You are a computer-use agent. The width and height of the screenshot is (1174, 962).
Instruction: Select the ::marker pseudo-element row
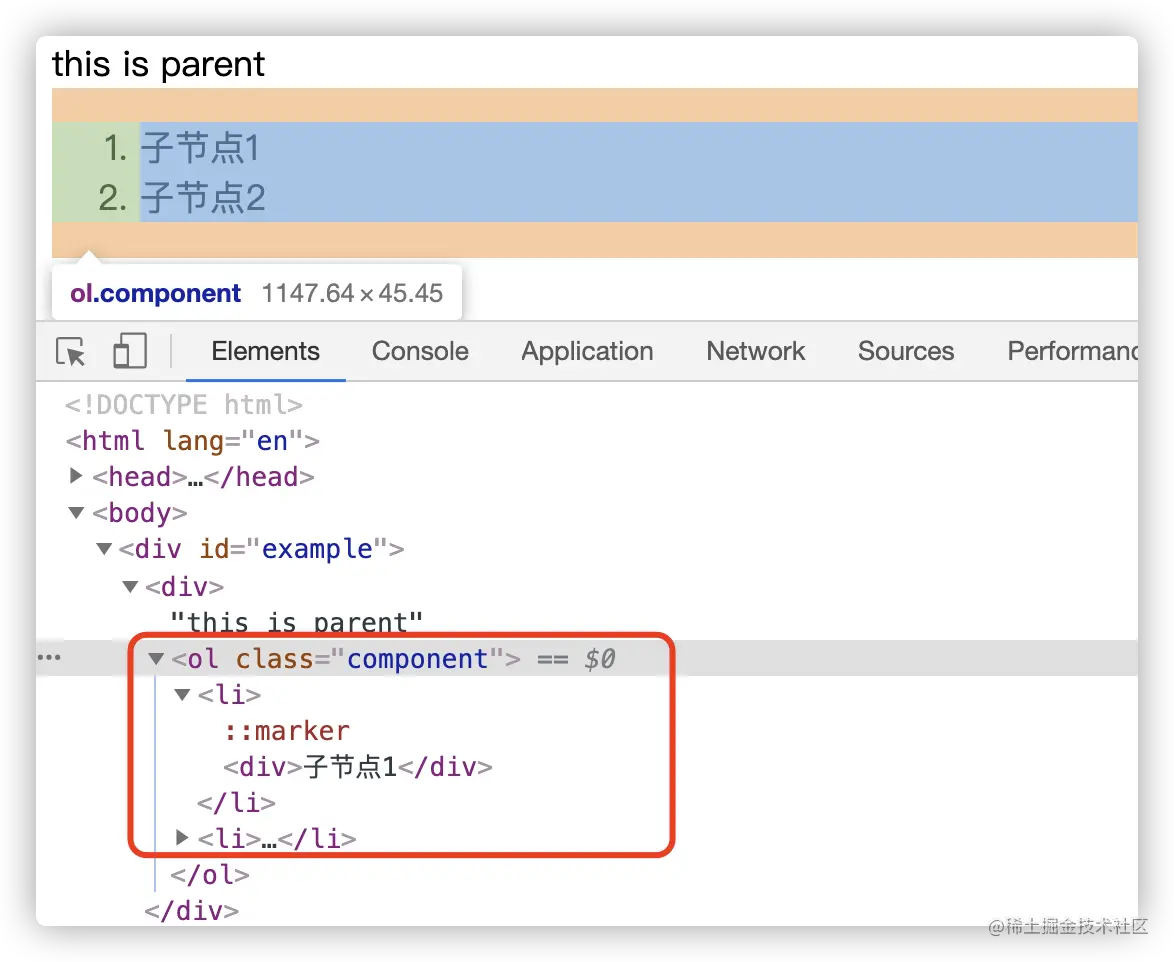tap(287, 731)
